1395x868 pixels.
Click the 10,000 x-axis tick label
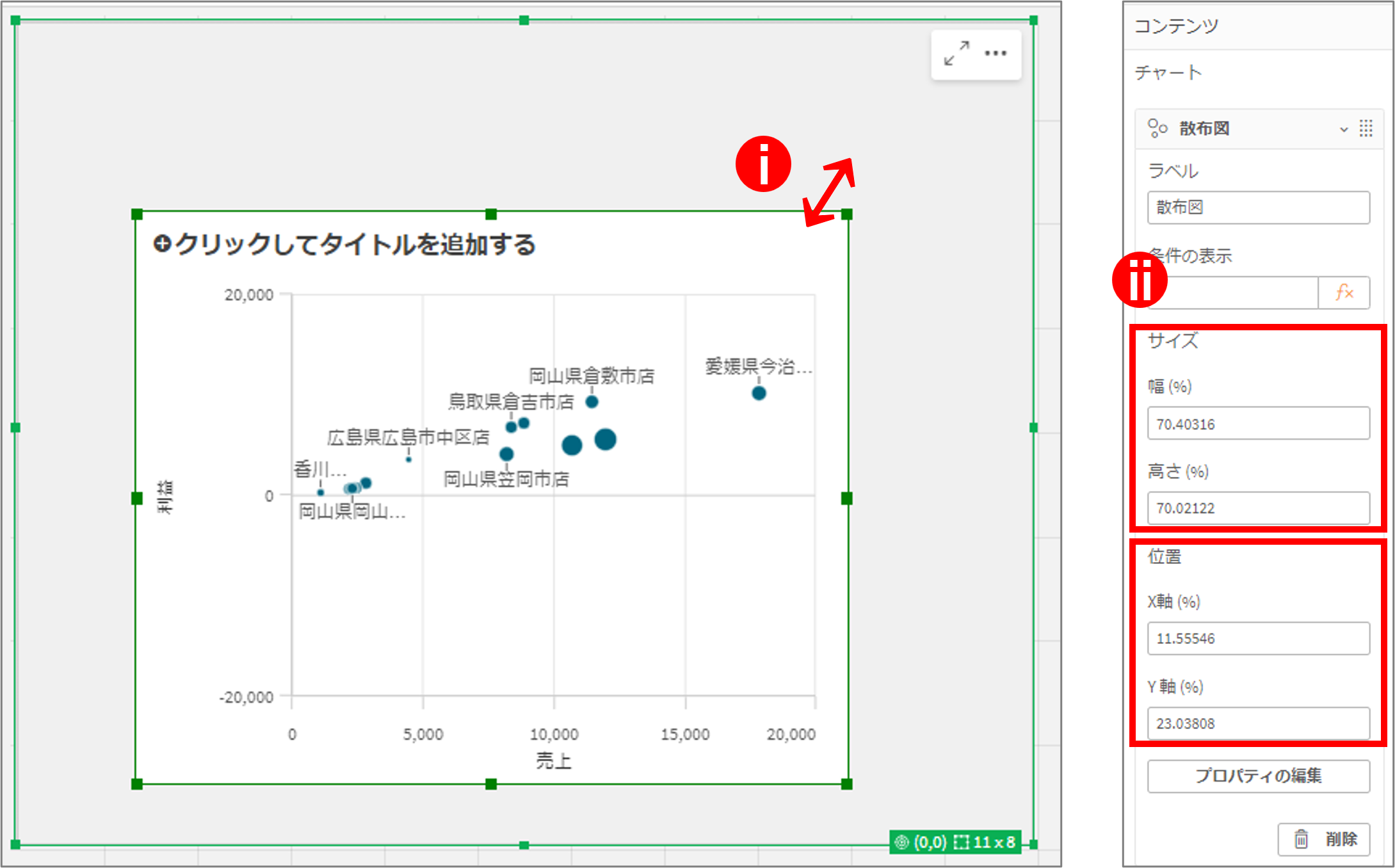point(554,734)
